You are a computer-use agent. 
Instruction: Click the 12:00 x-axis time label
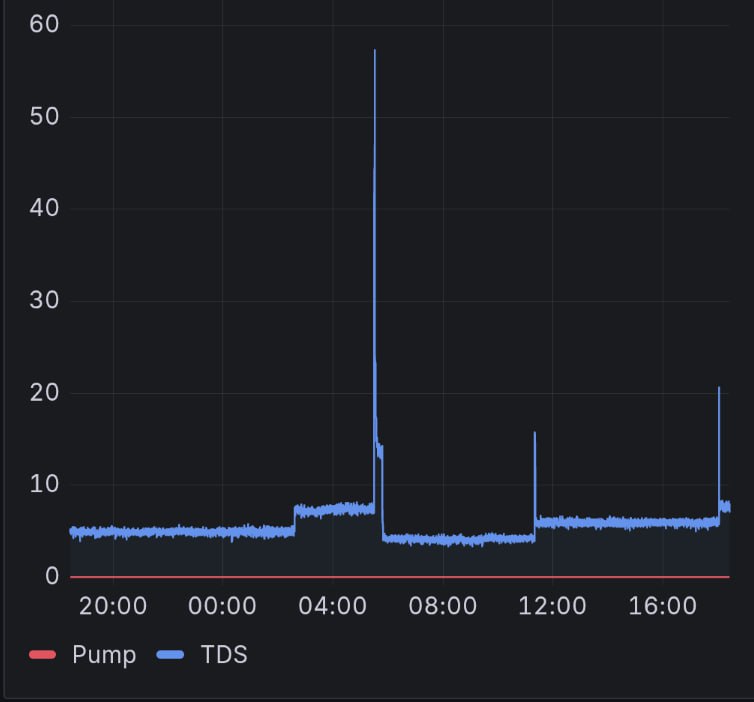(x=553, y=606)
